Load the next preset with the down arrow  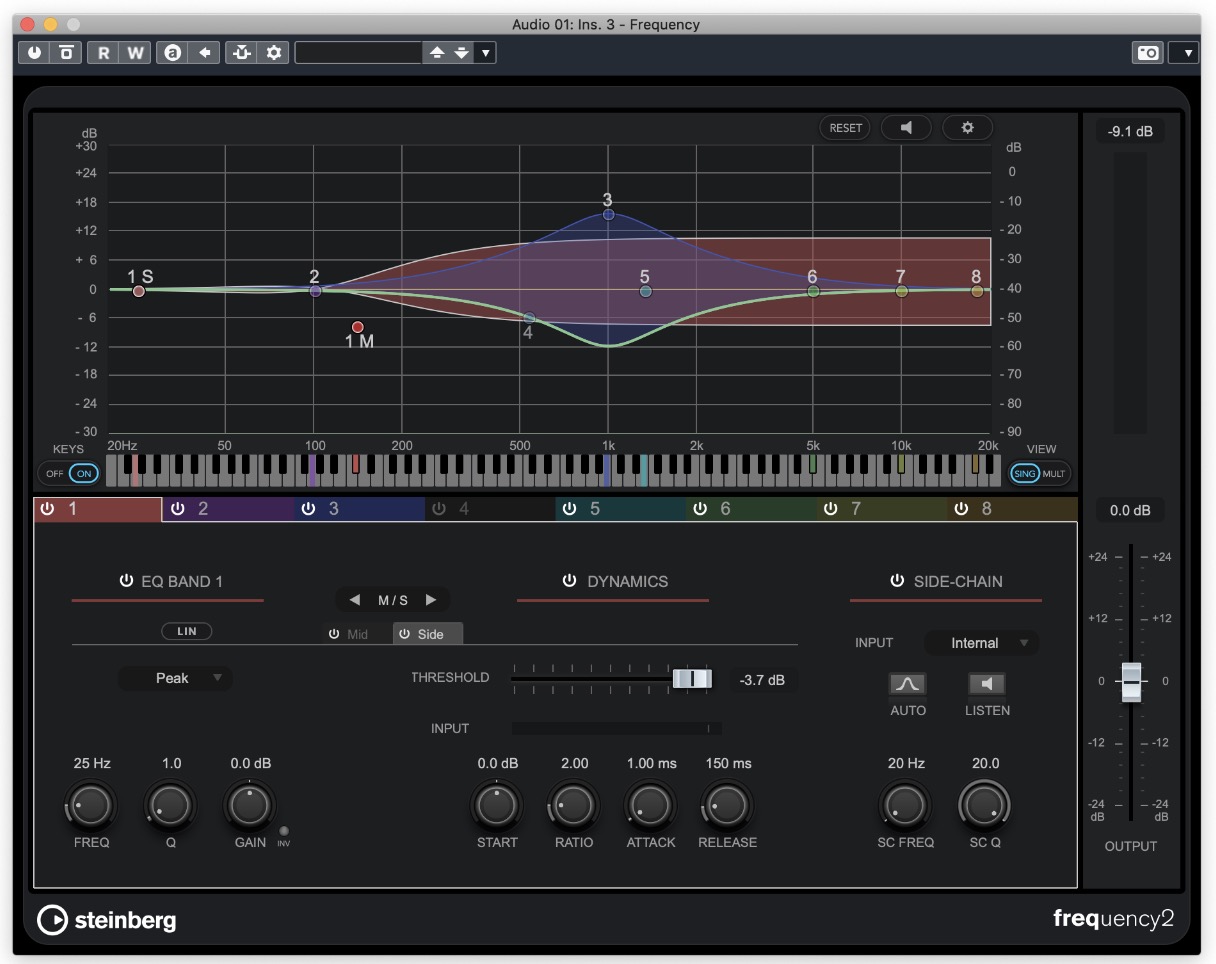click(461, 52)
